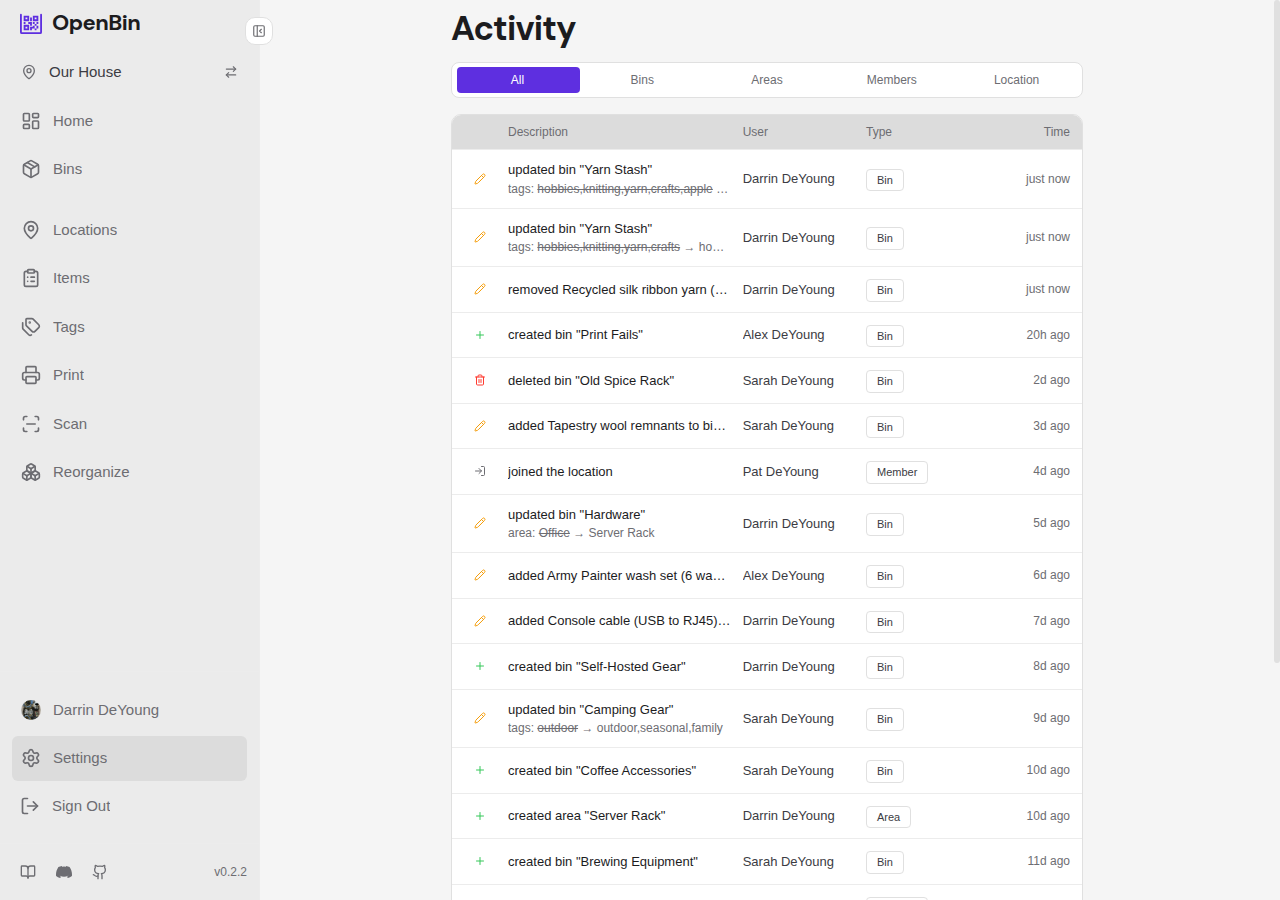Collapse the sidebar panel

[x=259, y=31]
